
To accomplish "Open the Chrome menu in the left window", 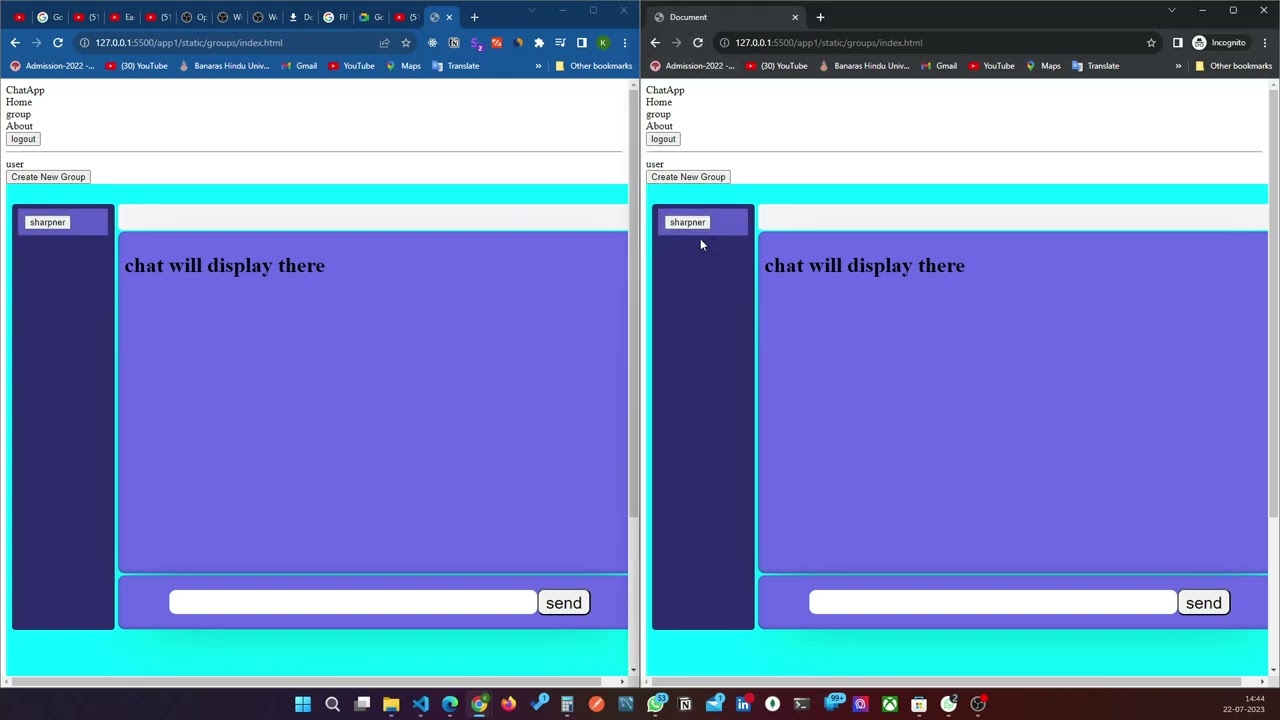I will (624, 43).
